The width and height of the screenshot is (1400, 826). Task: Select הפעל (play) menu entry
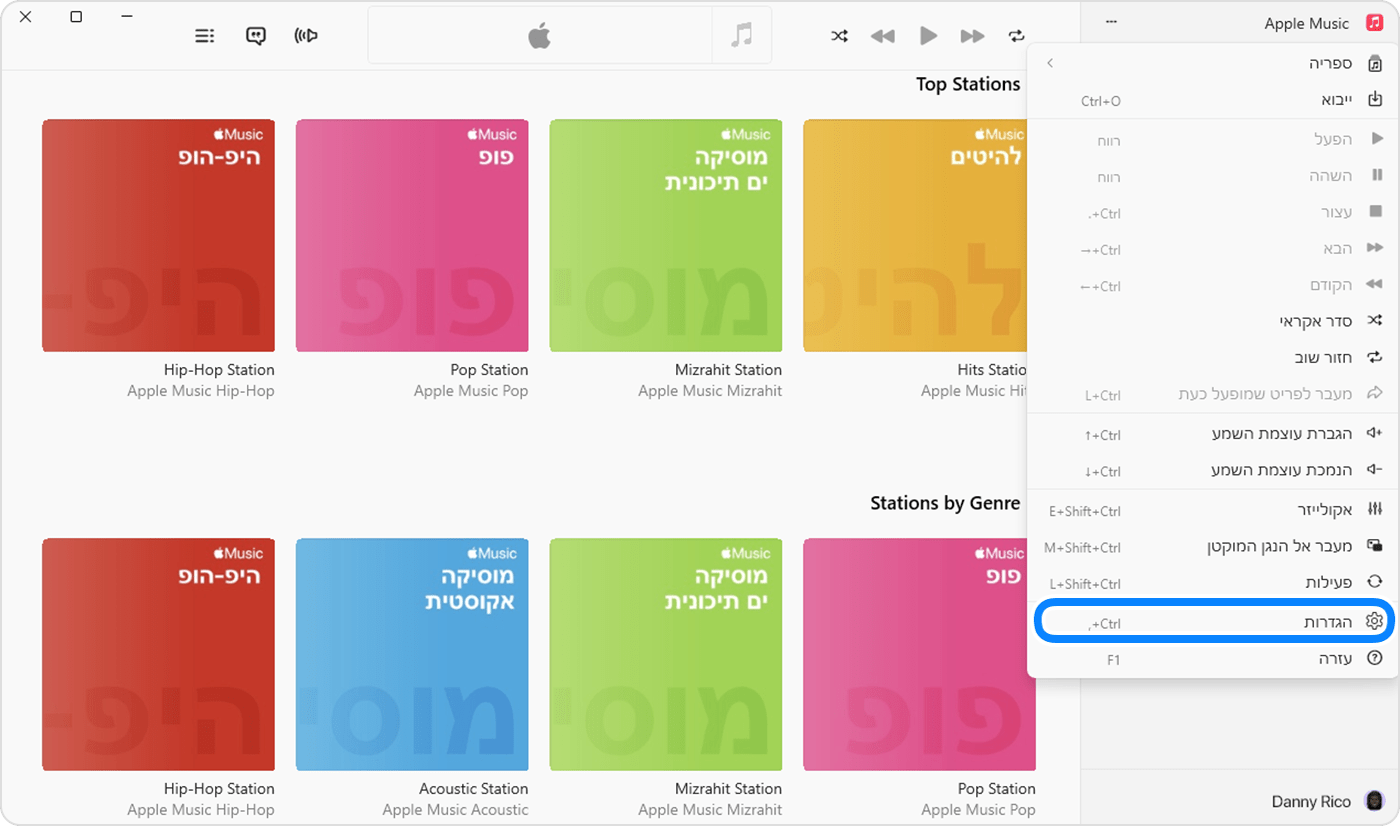pyautogui.click(x=1213, y=139)
